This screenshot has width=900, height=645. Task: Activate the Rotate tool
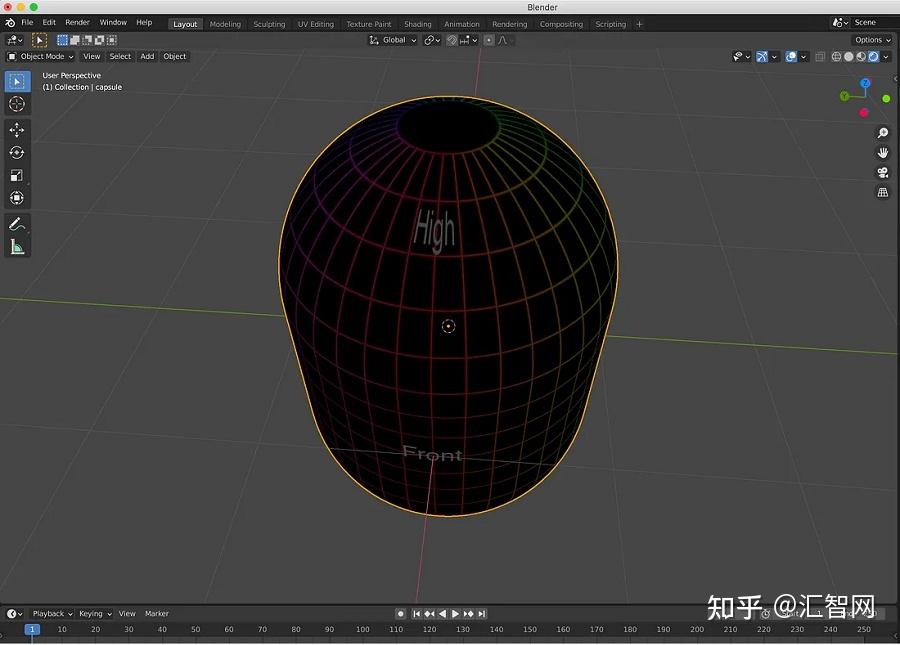pyautogui.click(x=17, y=153)
